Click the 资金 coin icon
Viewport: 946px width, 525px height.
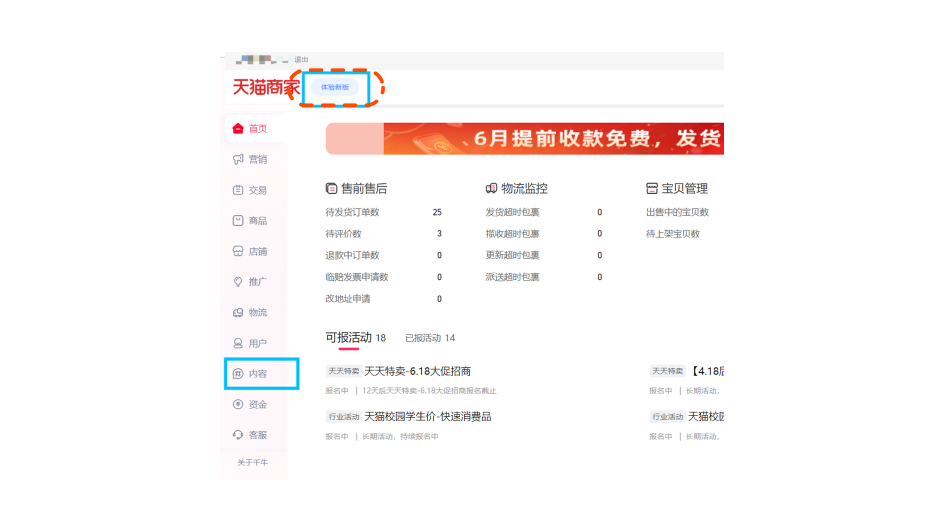(x=238, y=404)
